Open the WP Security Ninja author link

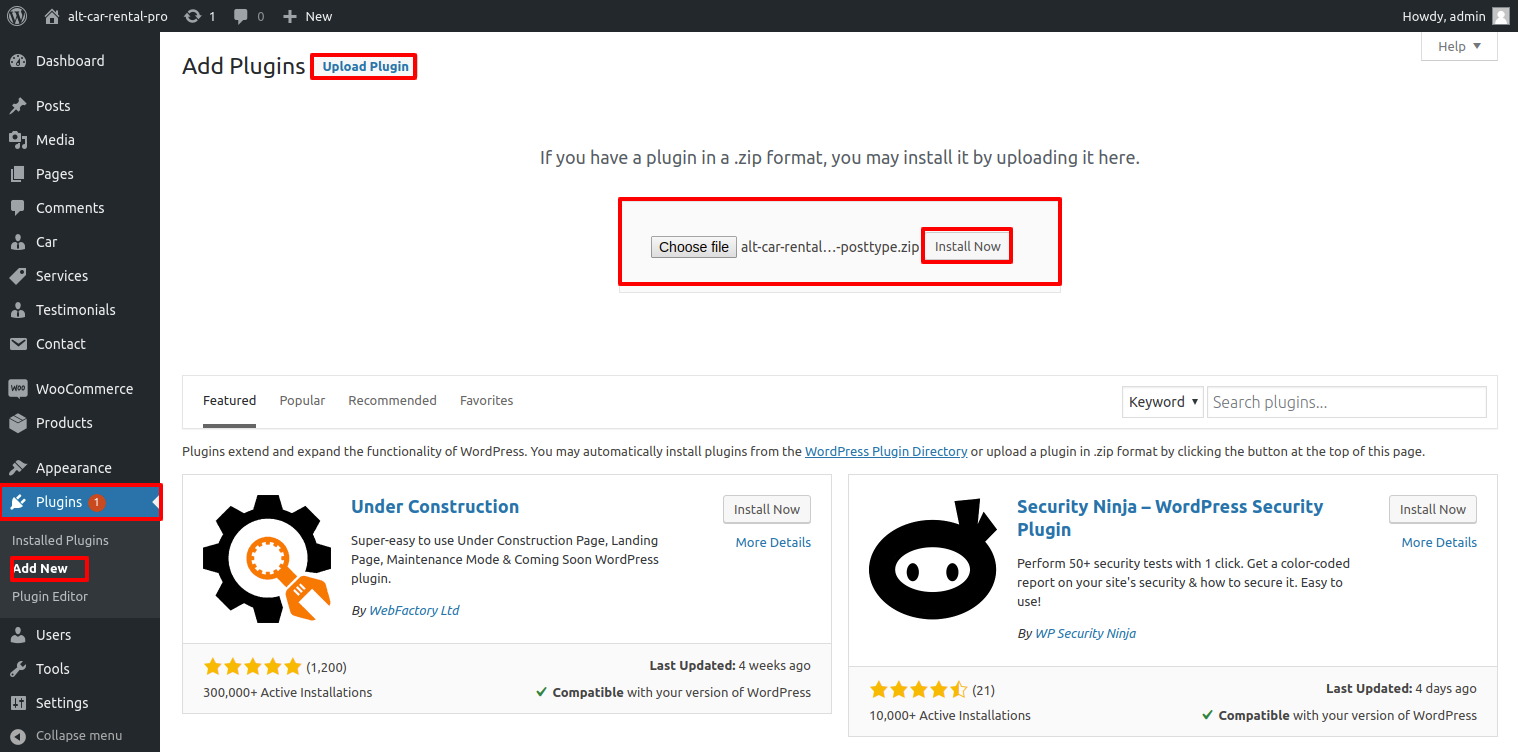pyautogui.click(x=1085, y=633)
